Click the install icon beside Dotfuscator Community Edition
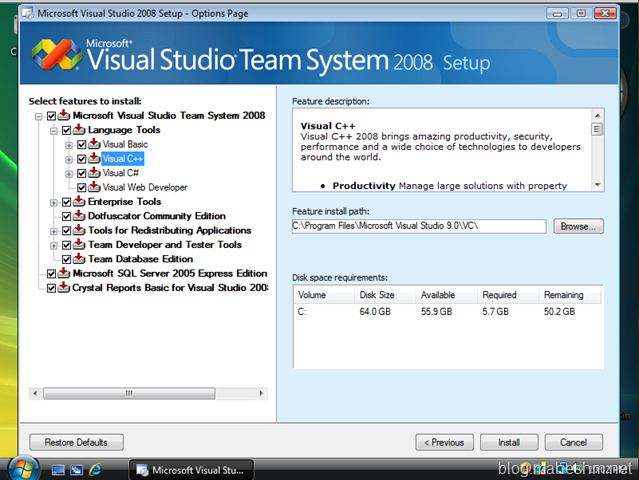Viewport: 639px width, 480px height. tap(79, 216)
